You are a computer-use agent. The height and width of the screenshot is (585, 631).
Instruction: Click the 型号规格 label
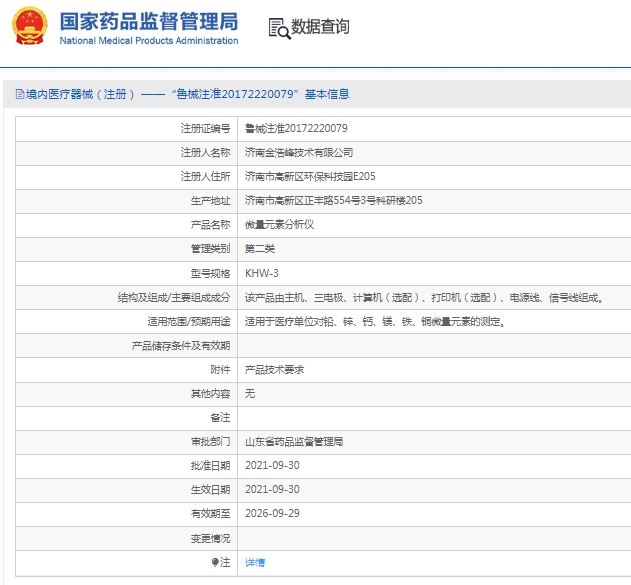point(210,273)
